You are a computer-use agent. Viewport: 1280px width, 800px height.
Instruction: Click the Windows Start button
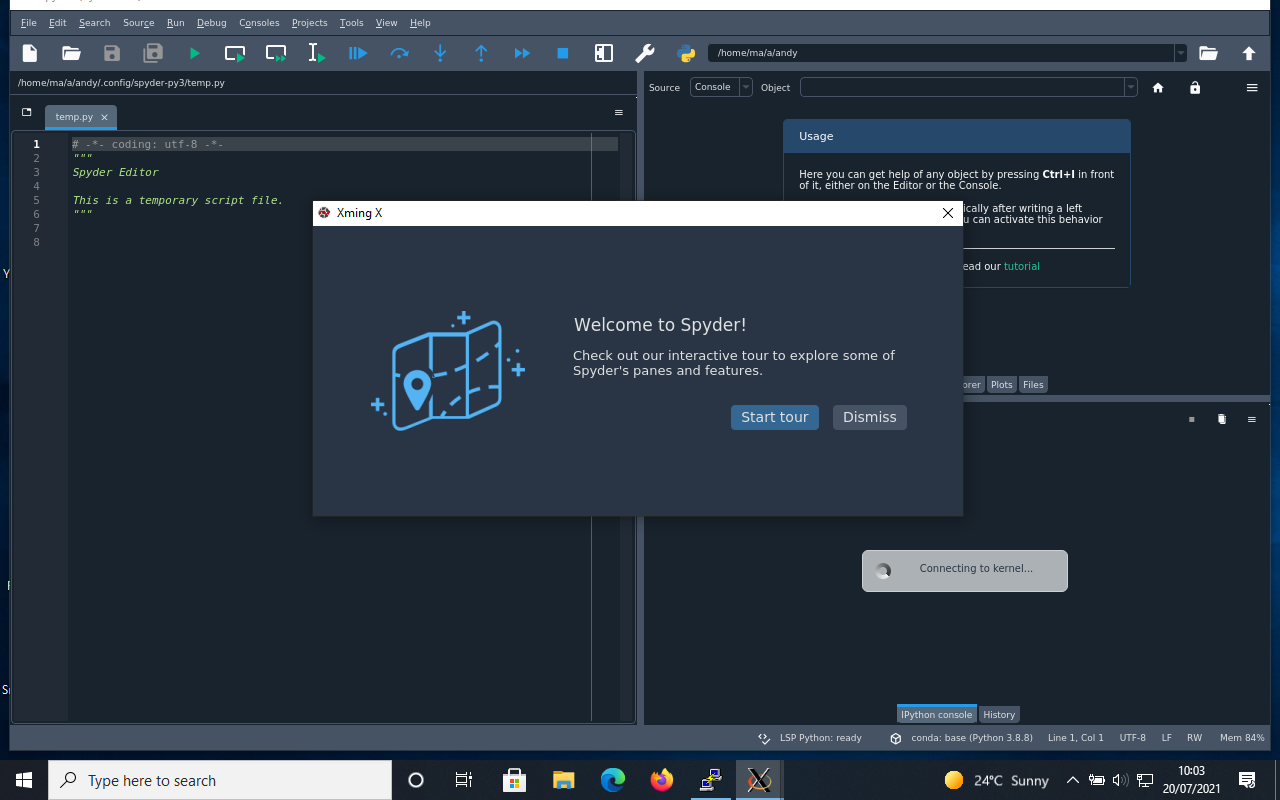pyautogui.click(x=24, y=780)
